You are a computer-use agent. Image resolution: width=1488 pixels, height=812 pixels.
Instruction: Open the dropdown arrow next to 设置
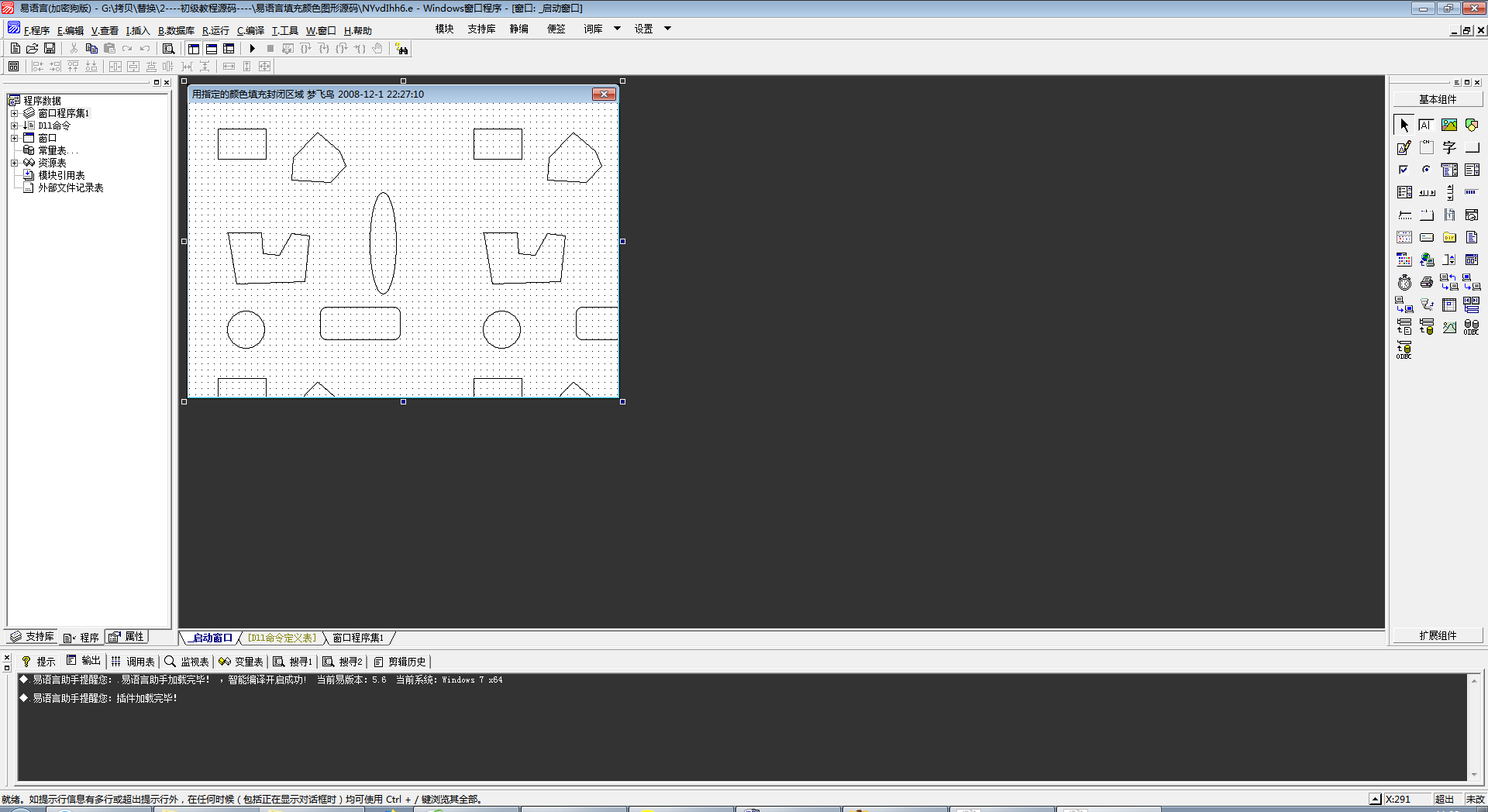pos(667,29)
